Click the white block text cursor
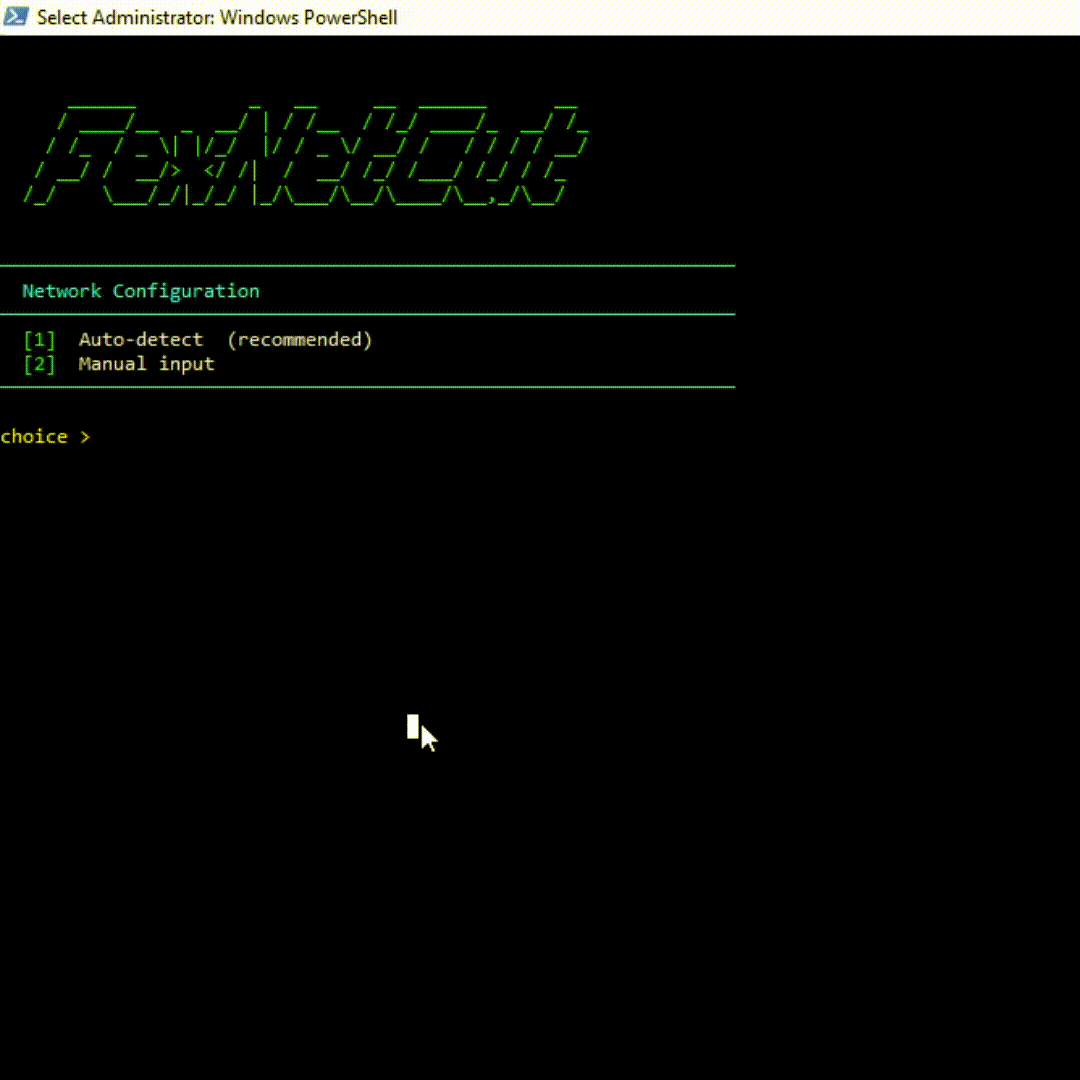 413,726
